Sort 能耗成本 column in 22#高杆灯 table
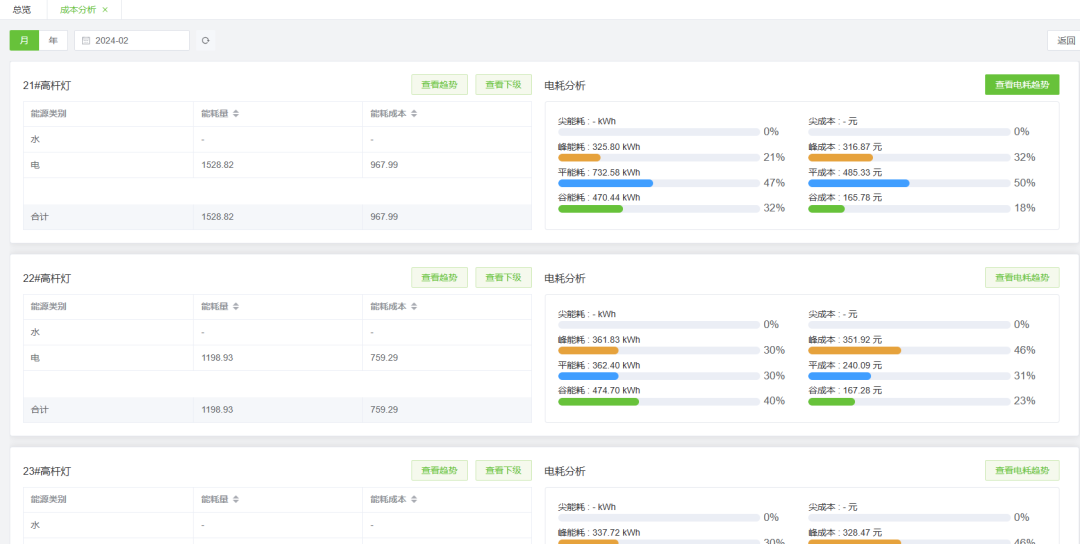Viewport: 1080px width, 544px height. pos(414,306)
